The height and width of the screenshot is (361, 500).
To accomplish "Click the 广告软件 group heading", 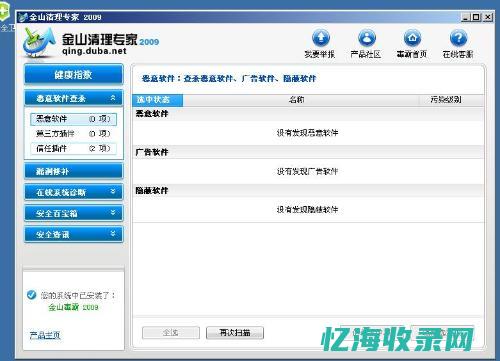I will point(152,152).
